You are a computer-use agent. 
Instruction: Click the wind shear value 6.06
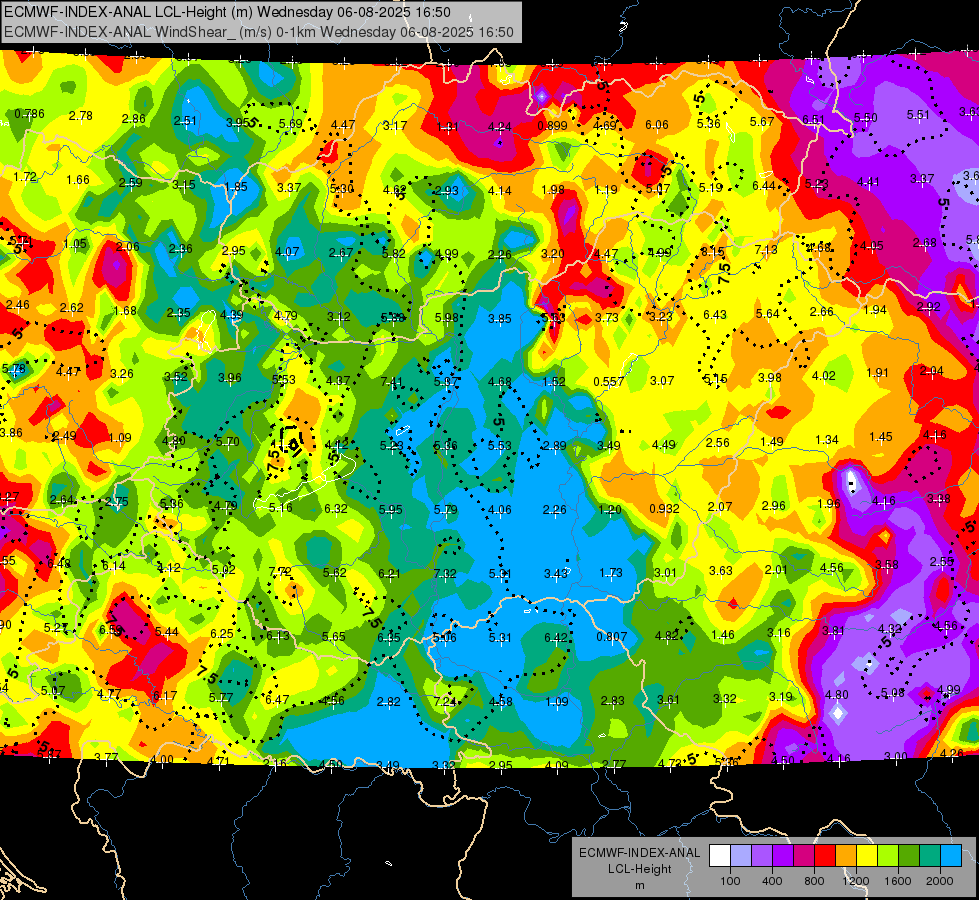pyautogui.click(x=657, y=125)
